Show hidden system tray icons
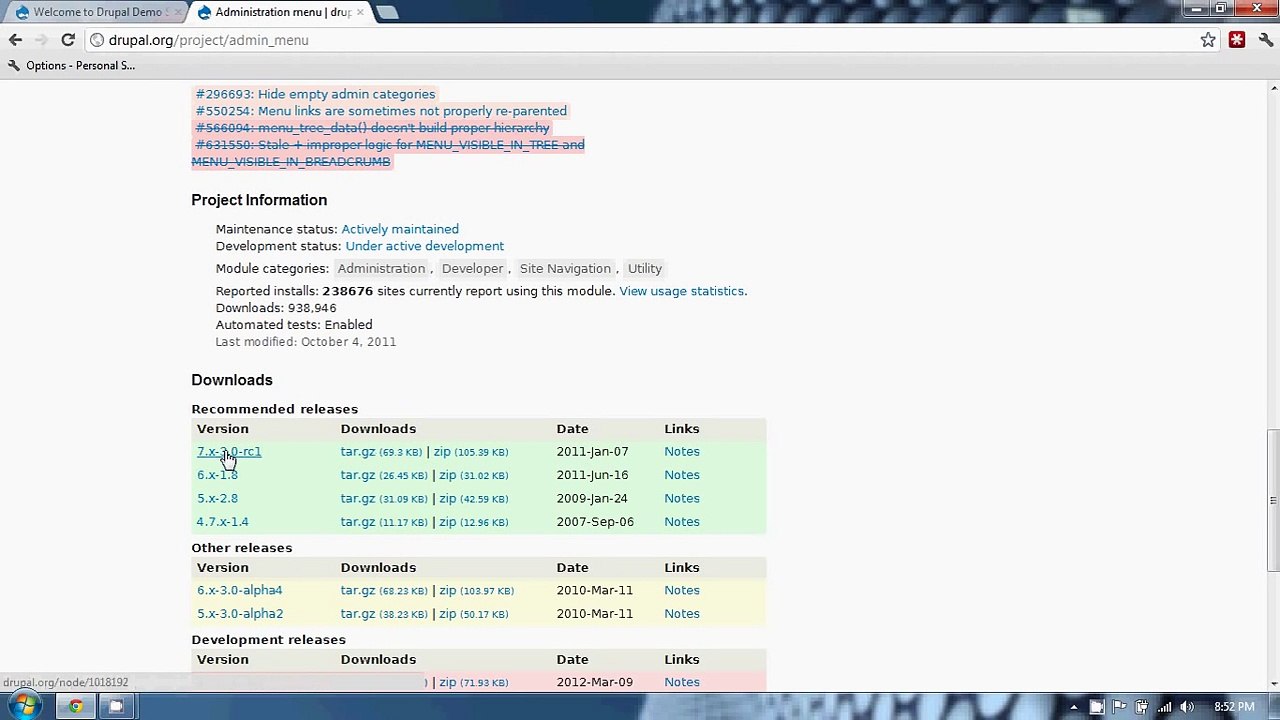Image resolution: width=1280 pixels, height=720 pixels. coord(1074,707)
